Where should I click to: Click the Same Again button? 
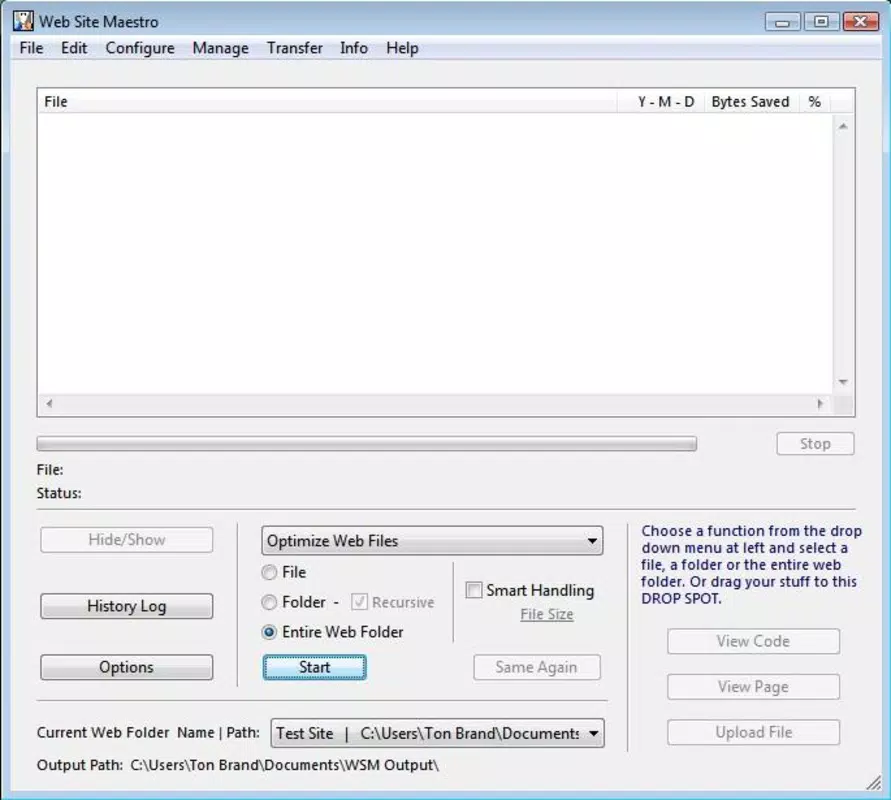(536, 667)
